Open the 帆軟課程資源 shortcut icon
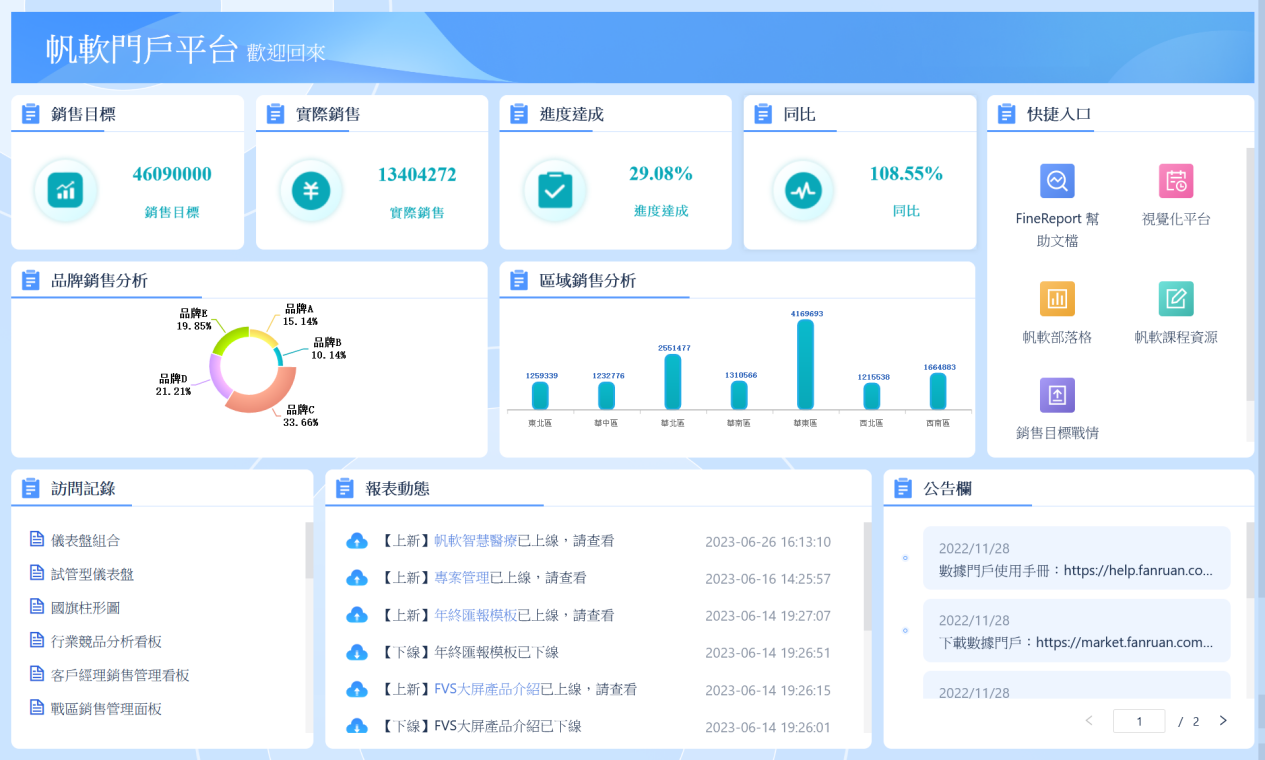This screenshot has height=760, width=1265. [1176, 299]
